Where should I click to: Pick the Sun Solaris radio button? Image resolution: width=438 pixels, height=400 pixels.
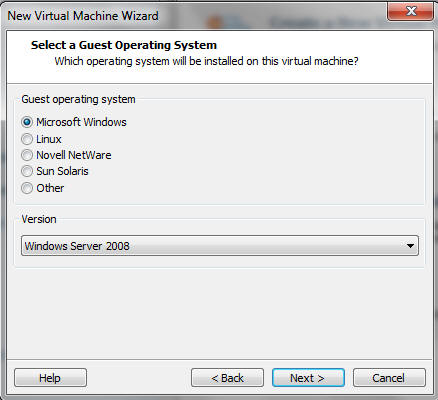tap(27, 171)
